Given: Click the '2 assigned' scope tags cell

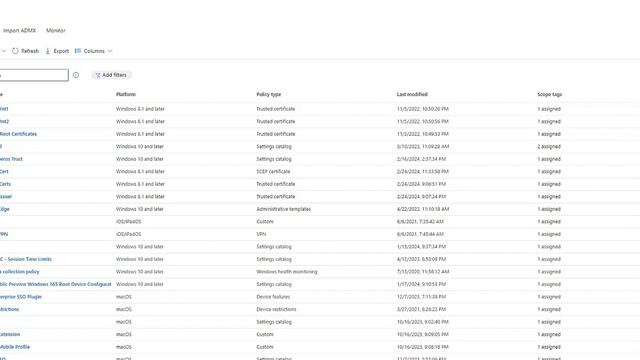Looking at the screenshot, I should pyautogui.click(x=549, y=147).
